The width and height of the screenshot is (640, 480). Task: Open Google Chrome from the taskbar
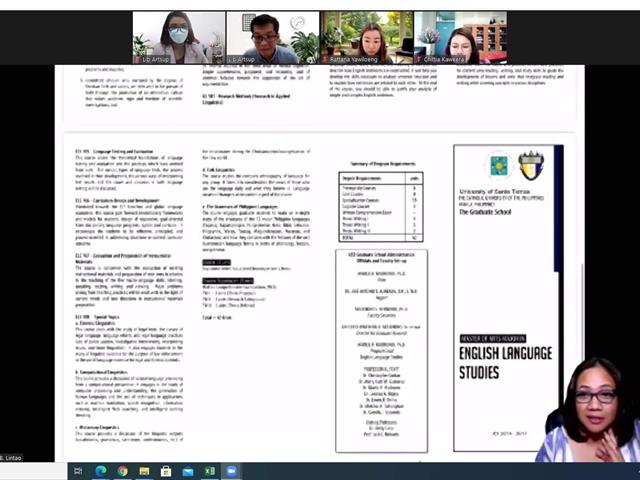point(122,471)
